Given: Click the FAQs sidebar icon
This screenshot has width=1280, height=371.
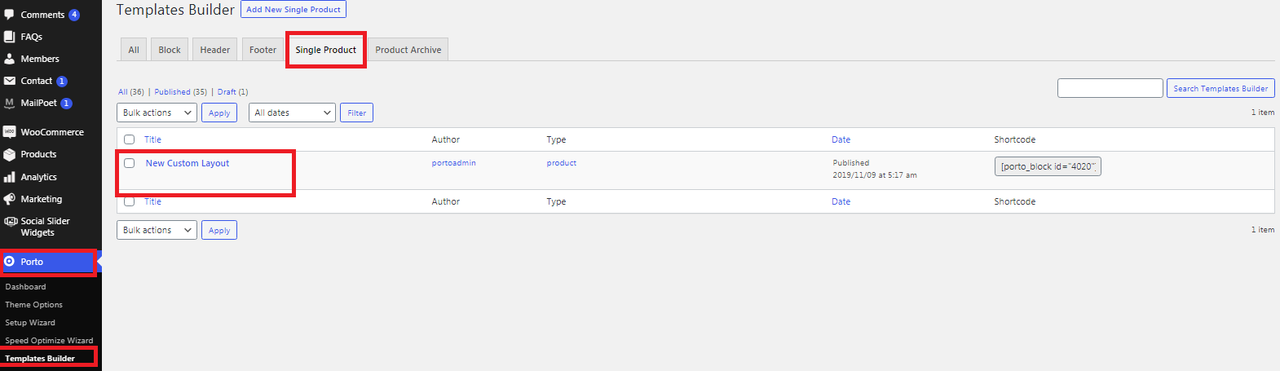Looking at the screenshot, I should click(x=9, y=37).
